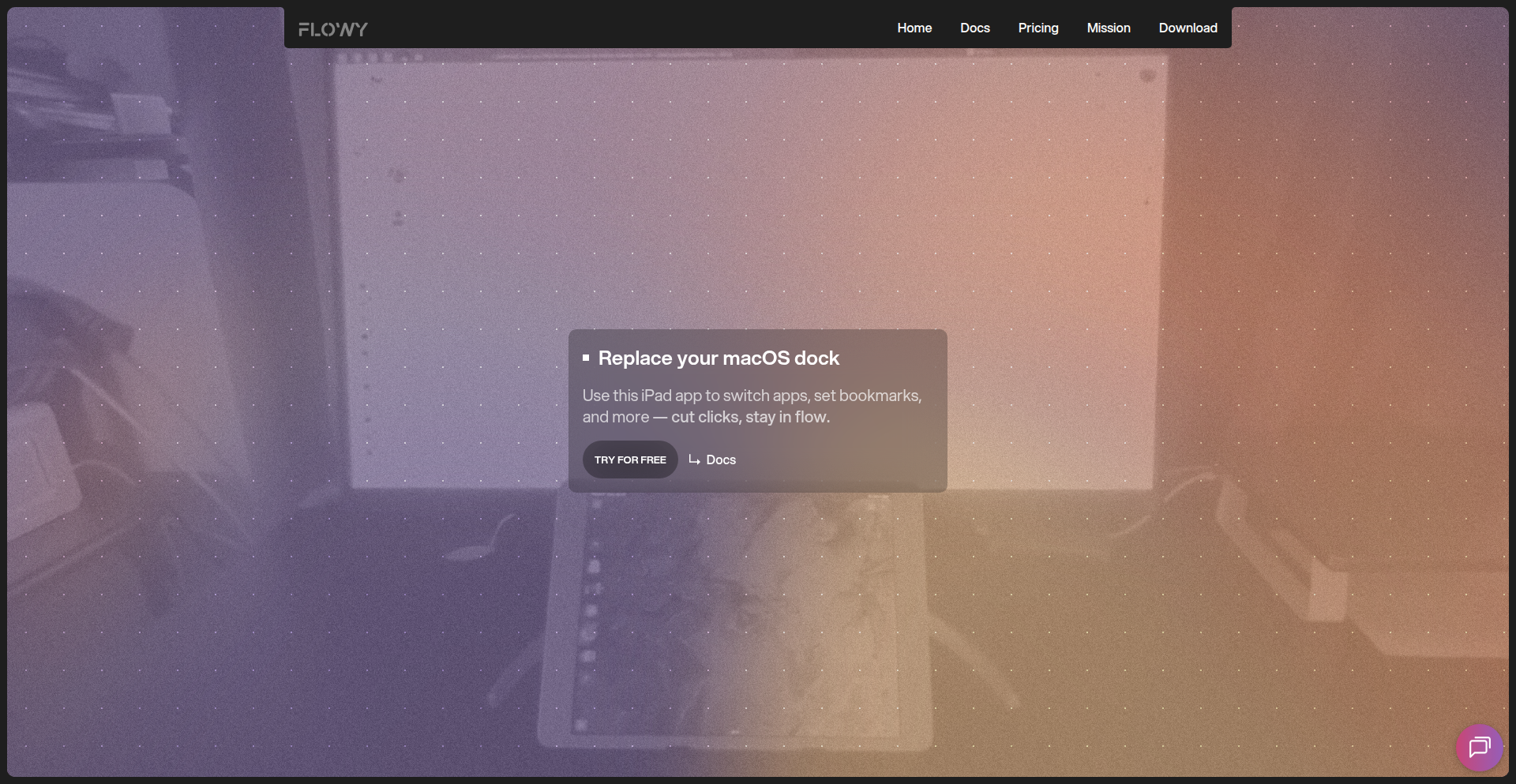Click the FLOWY logo

point(332,29)
